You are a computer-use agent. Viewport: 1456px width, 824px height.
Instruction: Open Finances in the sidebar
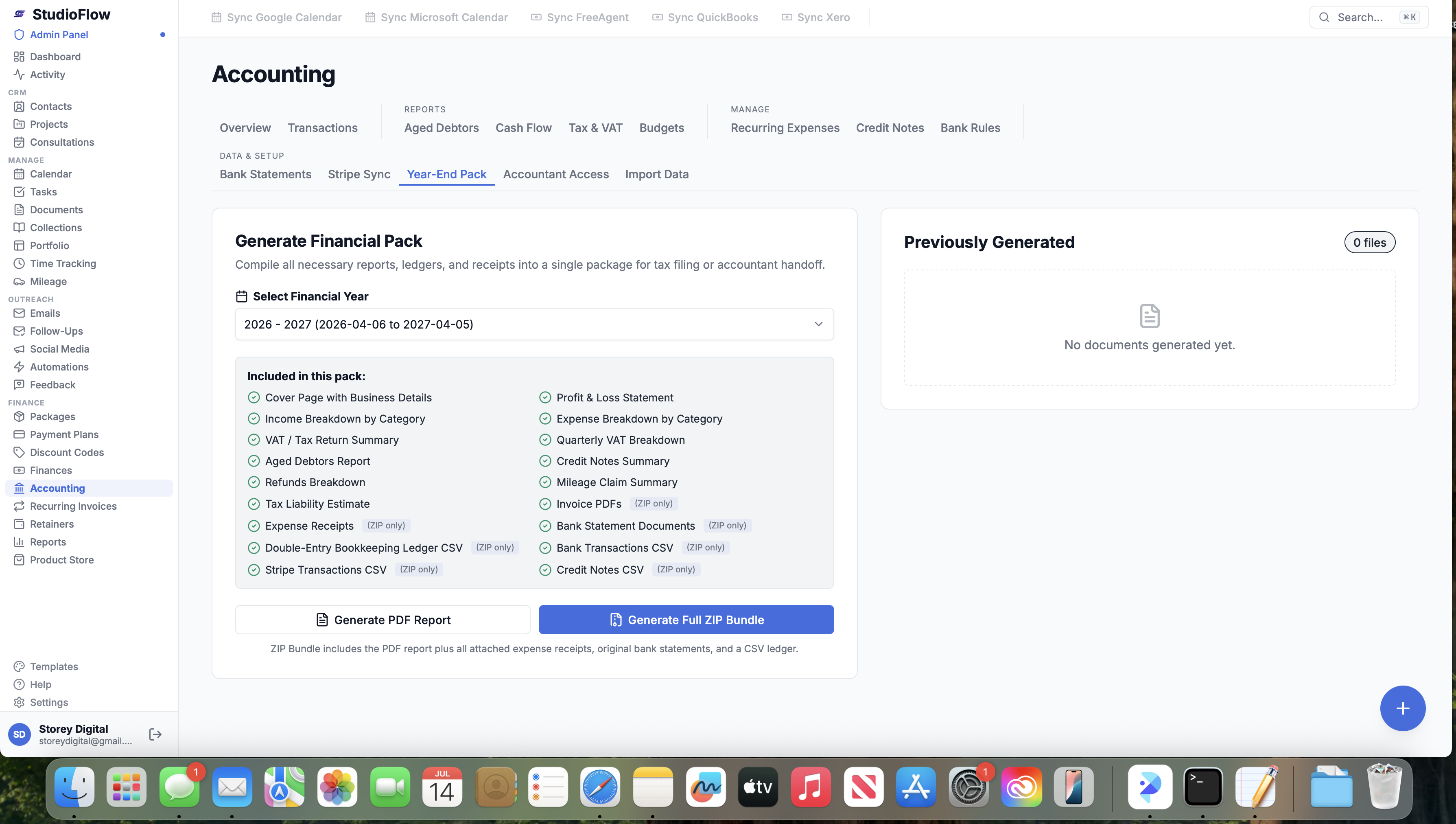pyautogui.click(x=50, y=470)
